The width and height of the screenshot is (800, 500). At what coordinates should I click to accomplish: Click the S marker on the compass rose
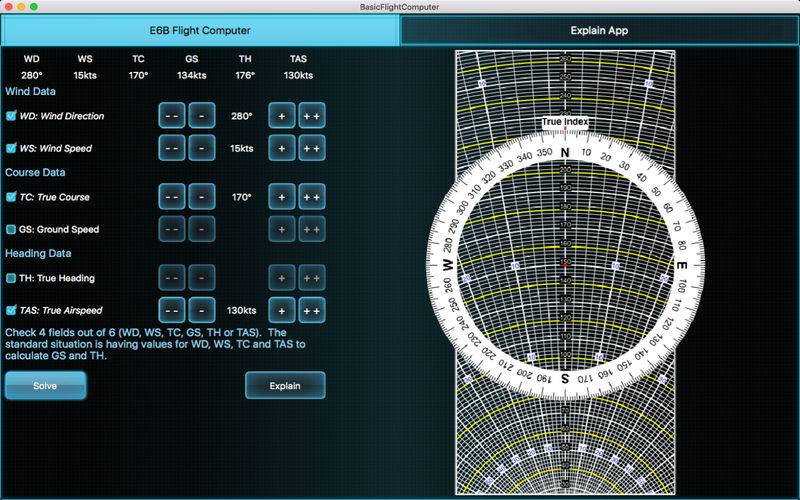point(565,379)
